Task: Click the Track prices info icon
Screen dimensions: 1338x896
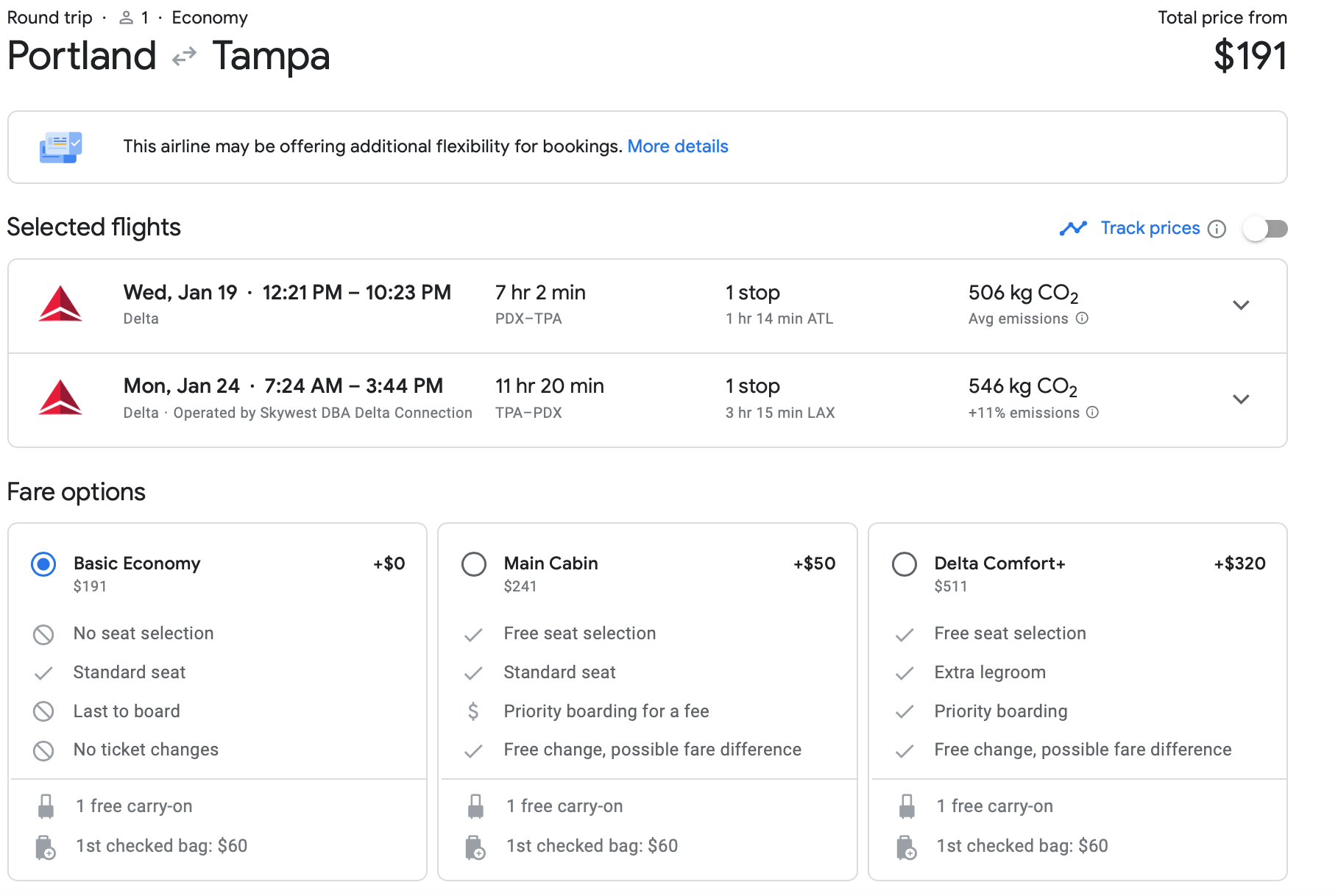Action: [x=1217, y=229]
